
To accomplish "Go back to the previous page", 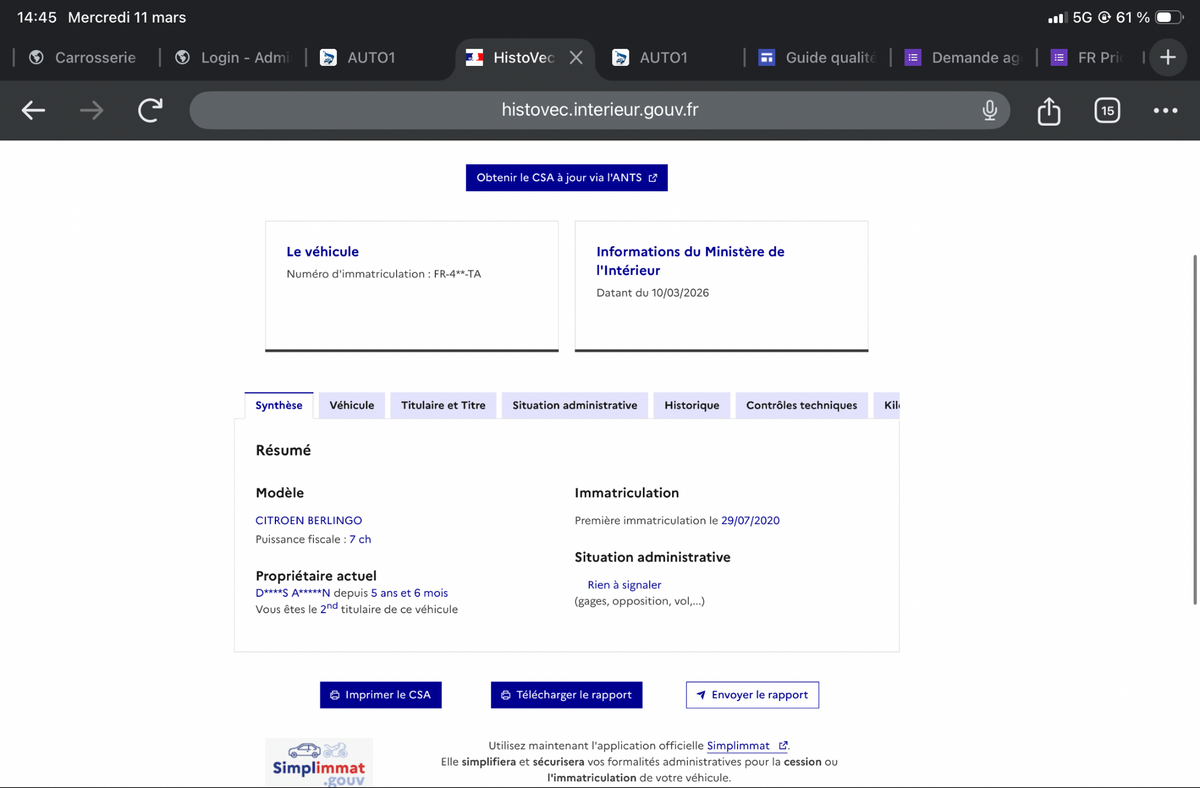I will [x=34, y=110].
